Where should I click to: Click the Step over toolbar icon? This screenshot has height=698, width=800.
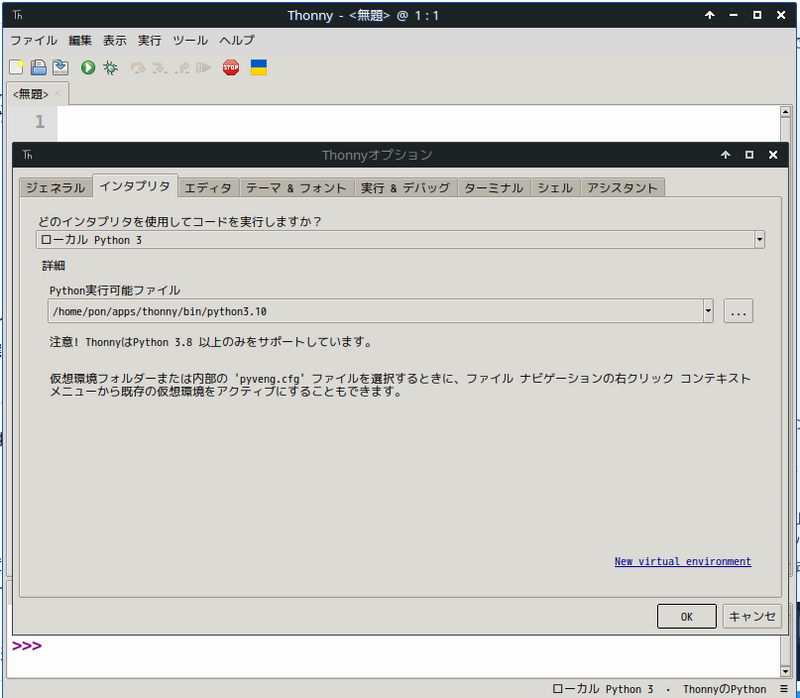(x=138, y=67)
